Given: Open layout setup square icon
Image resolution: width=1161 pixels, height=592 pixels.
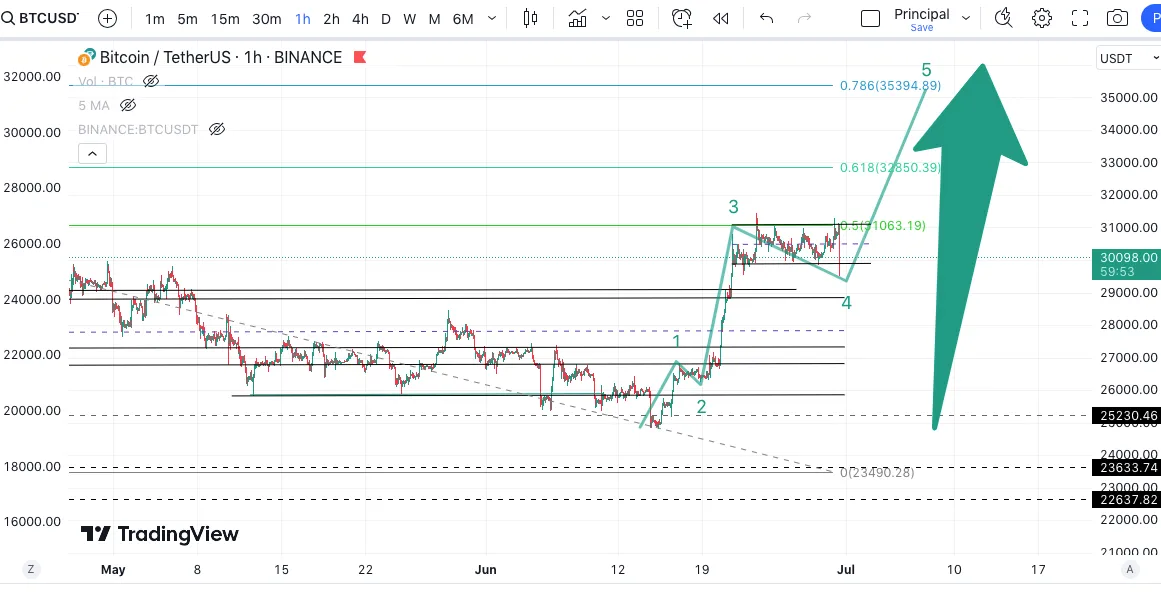Looking at the screenshot, I should tap(871, 18).
